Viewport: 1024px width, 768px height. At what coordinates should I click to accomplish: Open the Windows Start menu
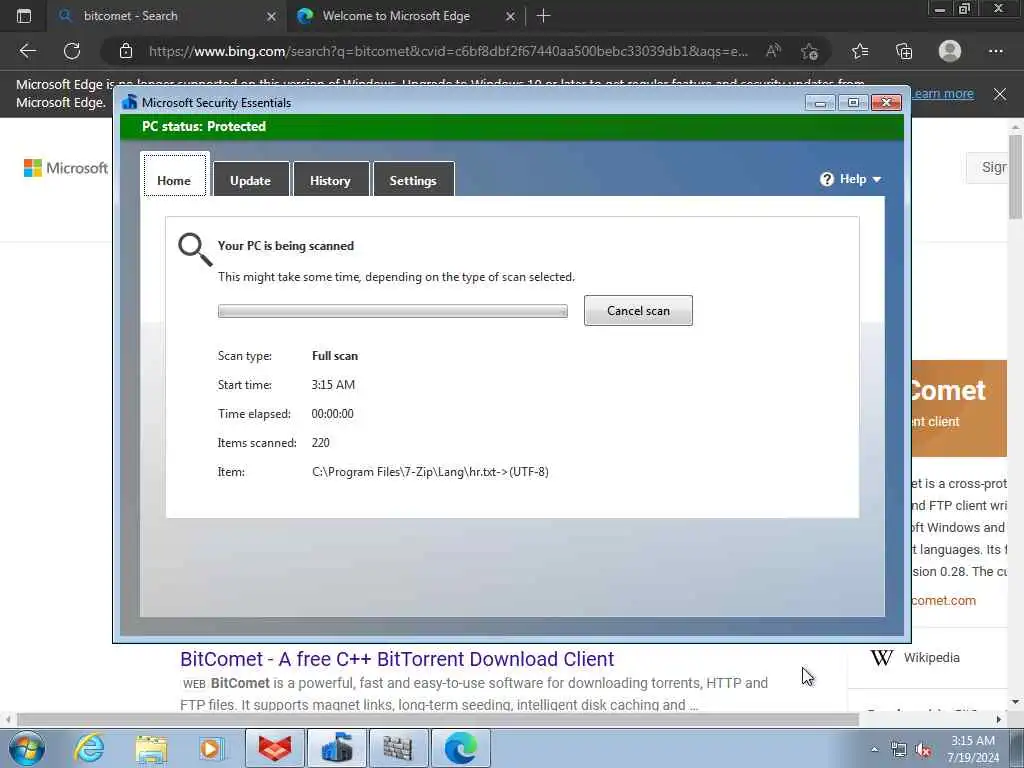pos(26,748)
